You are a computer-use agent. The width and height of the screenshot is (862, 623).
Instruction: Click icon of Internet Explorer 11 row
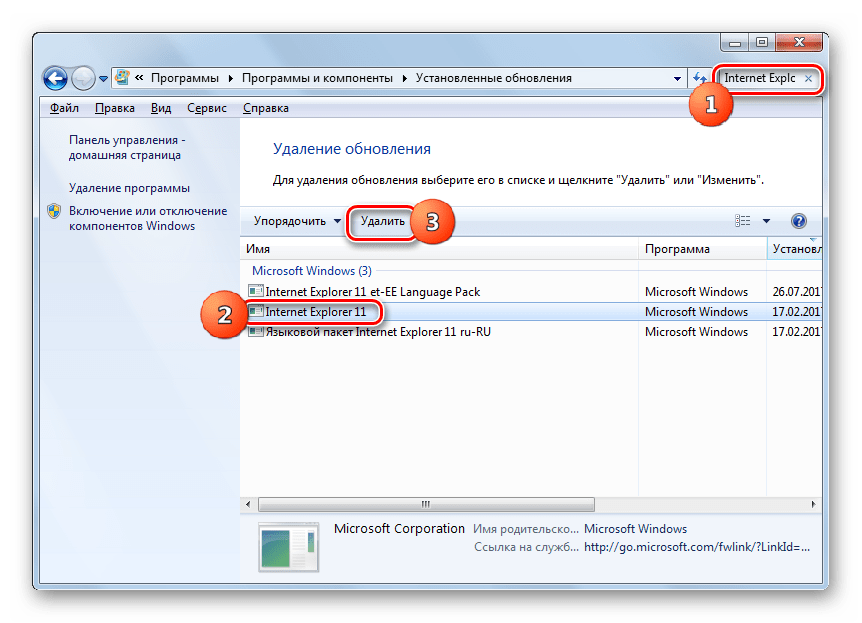[256, 312]
